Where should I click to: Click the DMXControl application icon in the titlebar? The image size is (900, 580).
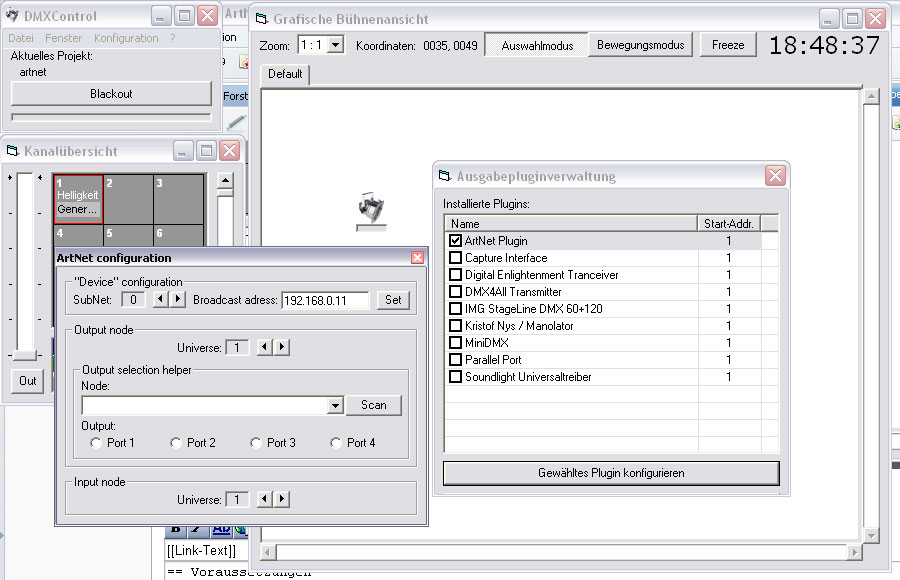tap(12, 15)
